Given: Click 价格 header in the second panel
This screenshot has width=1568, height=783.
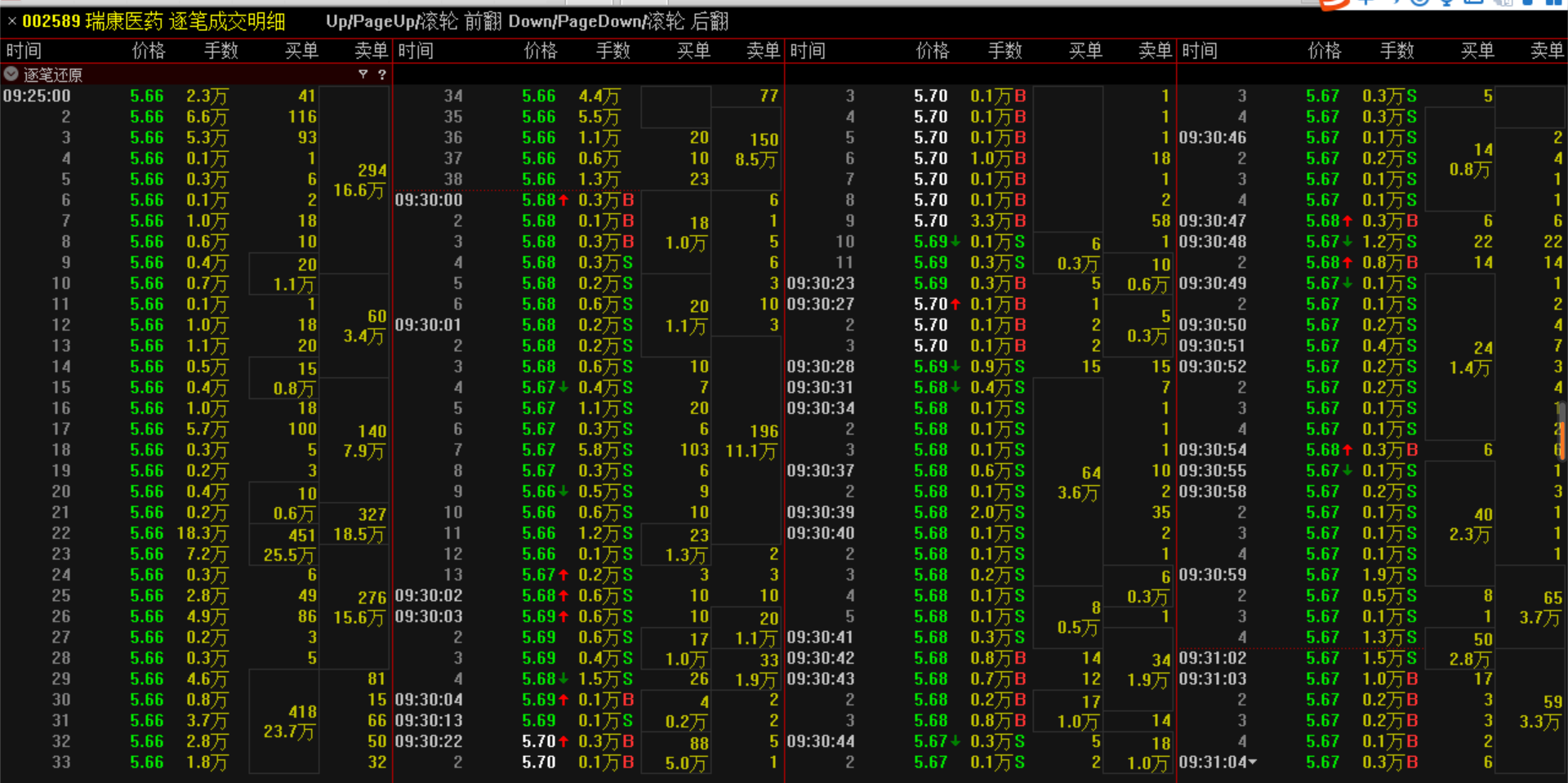Looking at the screenshot, I should pyautogui.click(x=541, y=51).
